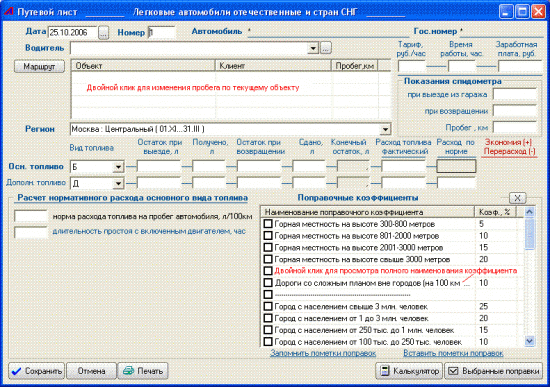This screenshot has height=387, width=550.
Task: Click the Отмена button
Action: click(91, 371)
